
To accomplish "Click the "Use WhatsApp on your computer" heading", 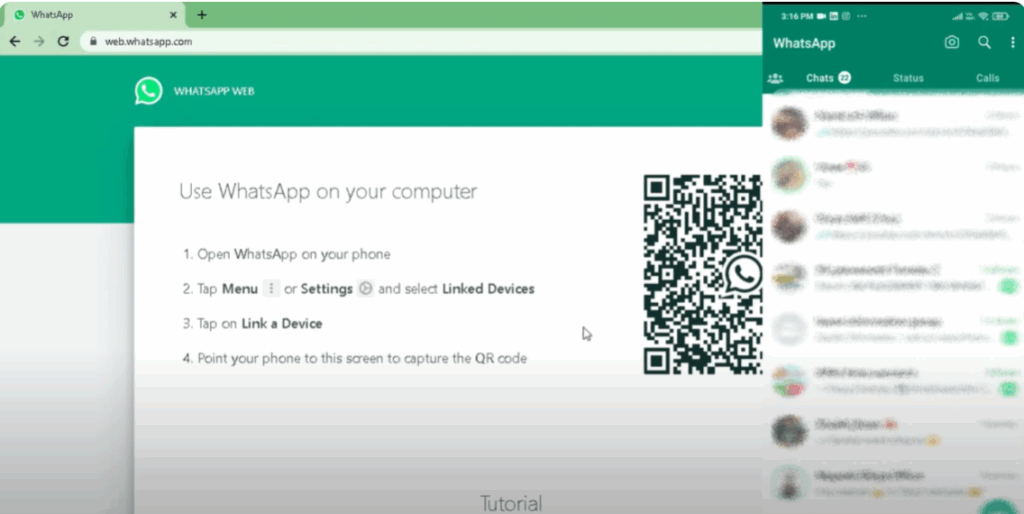I will (x=328, y=191).
